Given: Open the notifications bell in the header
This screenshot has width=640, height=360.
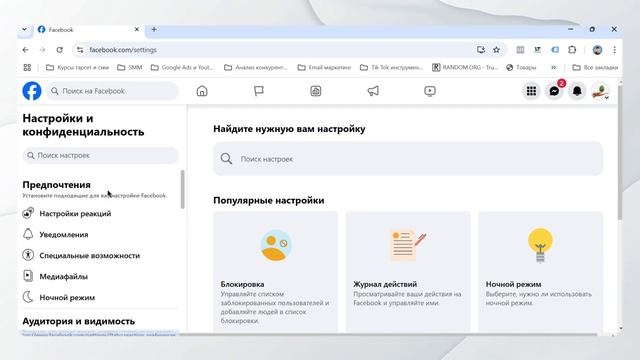Looking at the screenshot, I should coord(577,91).
